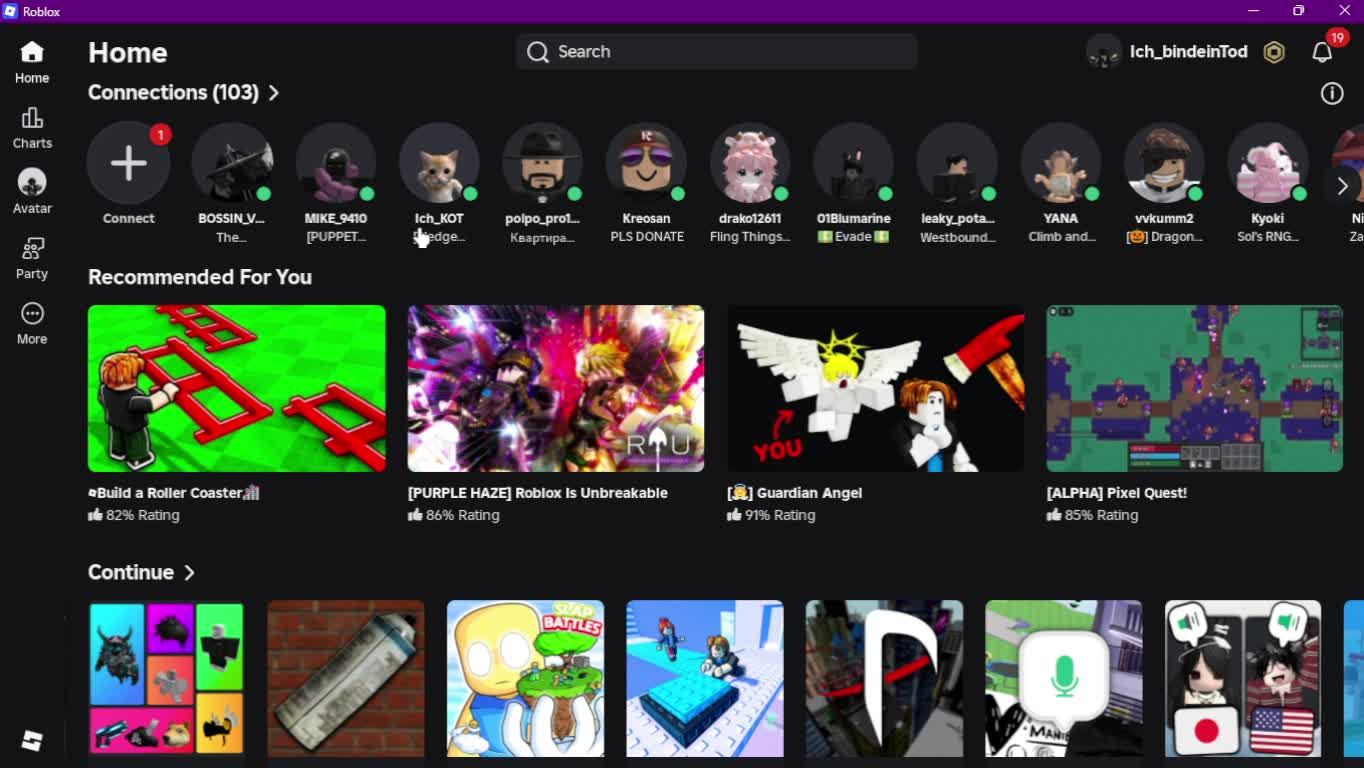The image size is (1364, 768).
Task: Open Guardian Angel thumbnail
Action: click(x=875, y=388)
